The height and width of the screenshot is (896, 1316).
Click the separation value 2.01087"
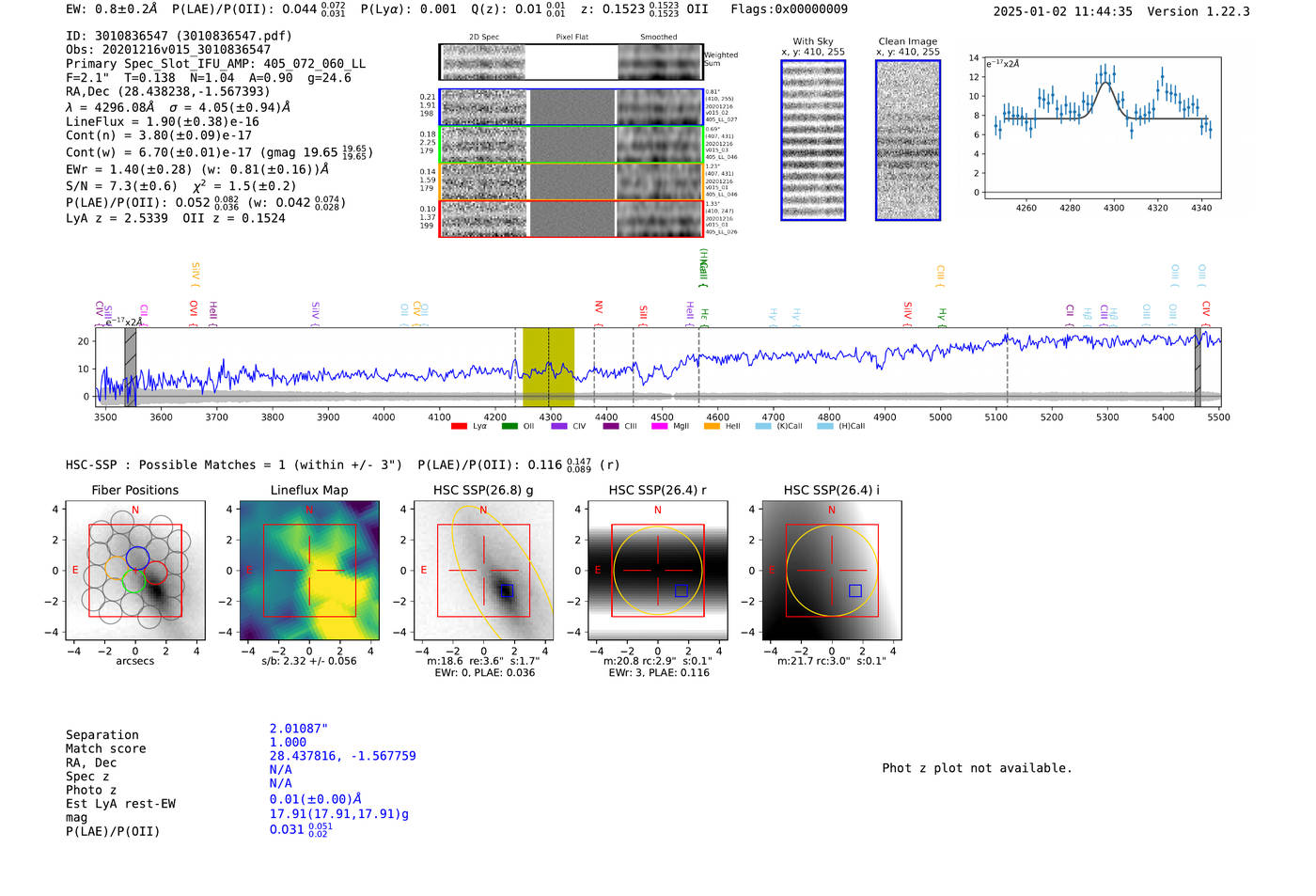point(299,729)
